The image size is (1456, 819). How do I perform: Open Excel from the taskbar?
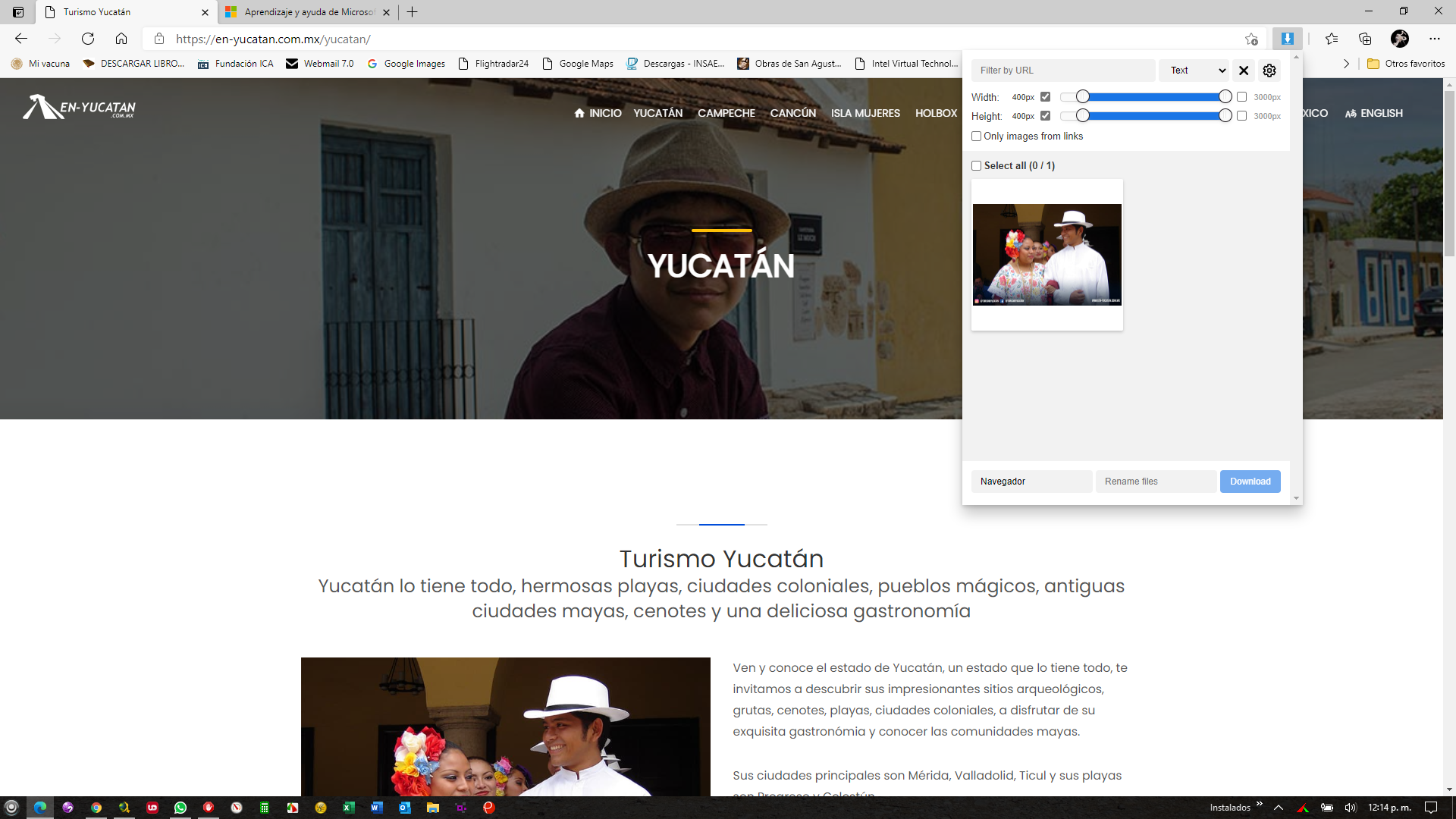(349, 808)
